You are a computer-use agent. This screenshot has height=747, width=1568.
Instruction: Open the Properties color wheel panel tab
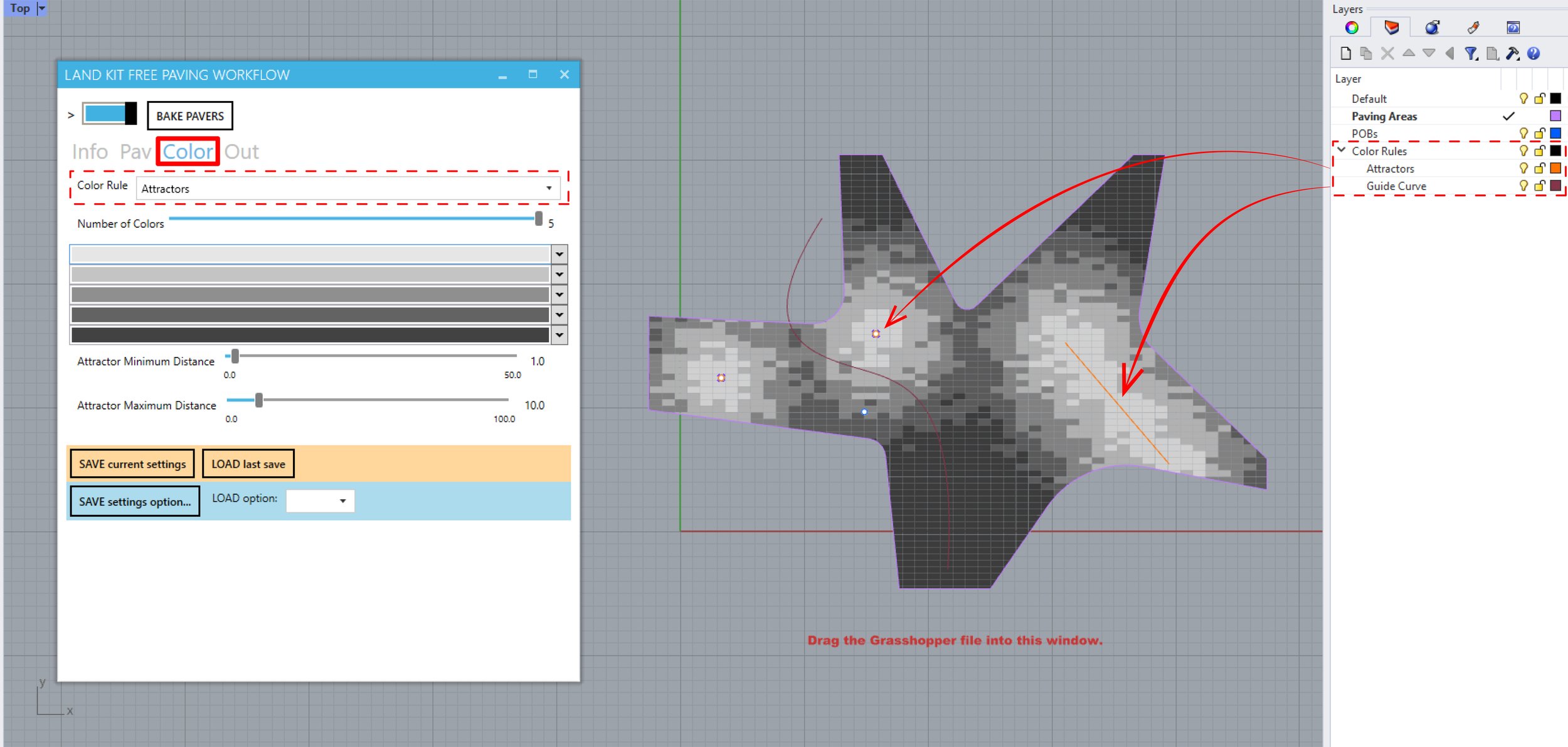click(x=1352, y=28)
